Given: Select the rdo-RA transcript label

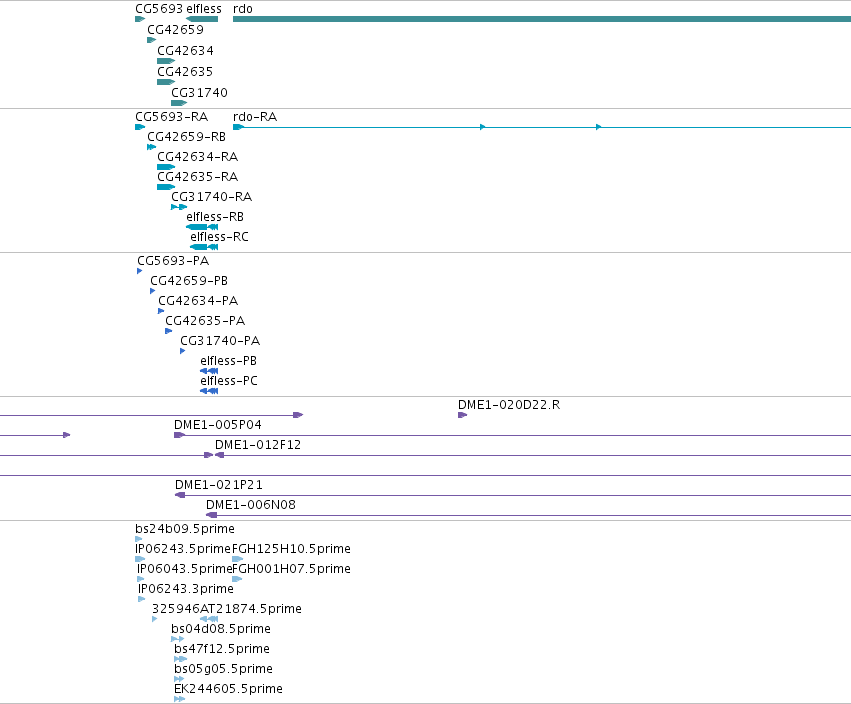Looking at the screenshot, I should point(255,117).
